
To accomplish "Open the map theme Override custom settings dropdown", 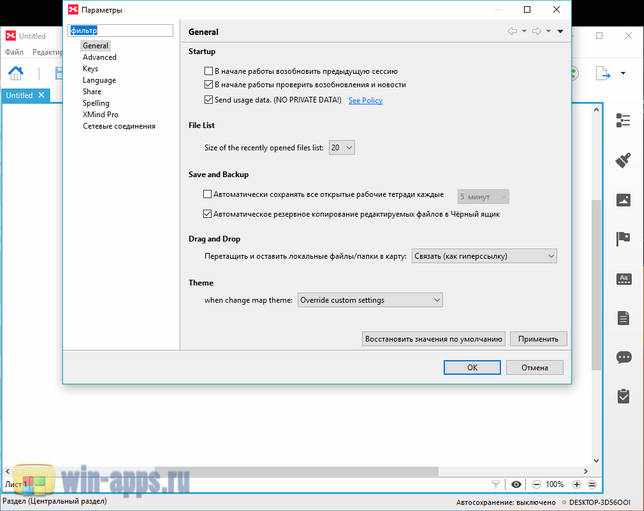I will click(x=370, y=300).
